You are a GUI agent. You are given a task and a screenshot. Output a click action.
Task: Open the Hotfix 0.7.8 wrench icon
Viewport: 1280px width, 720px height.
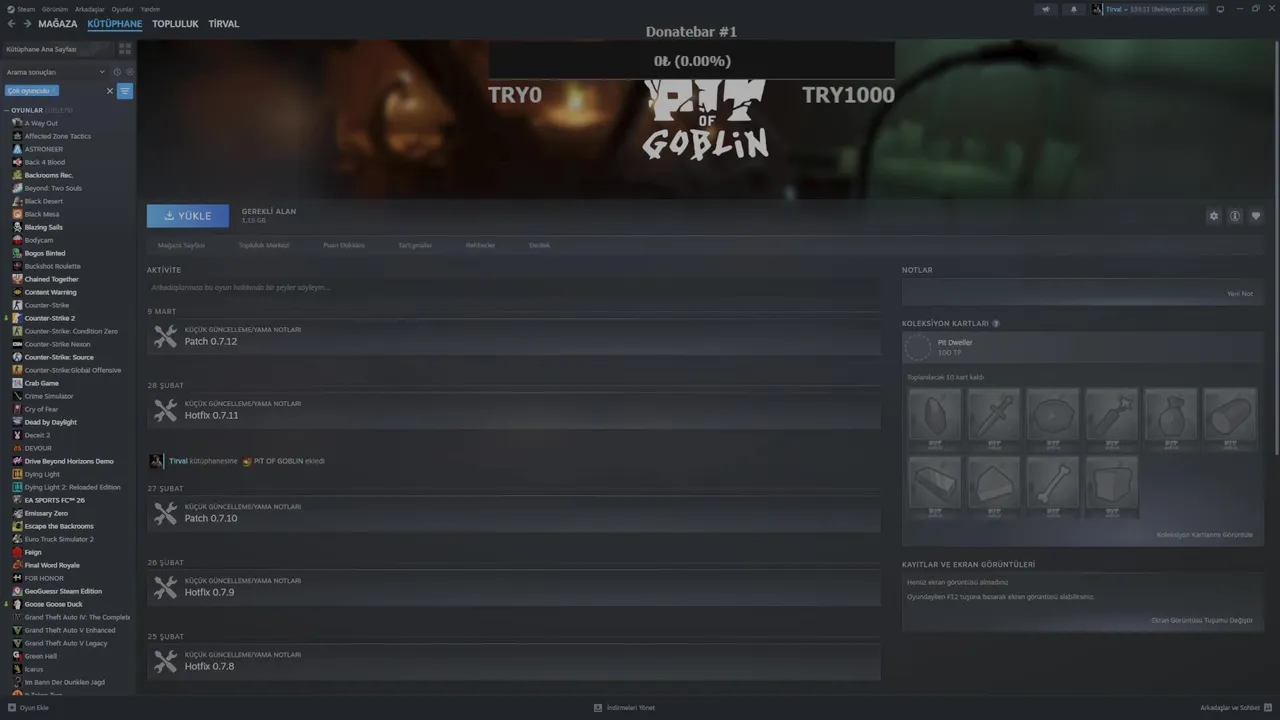coord(165,662)
